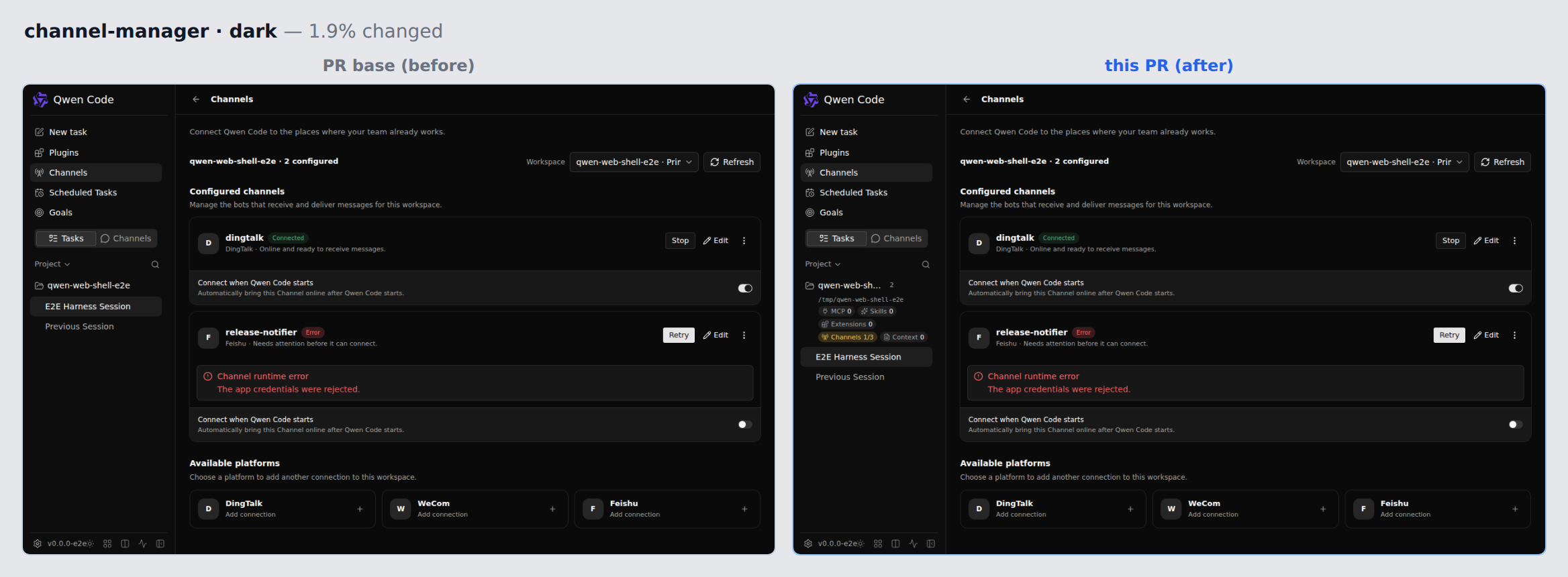Click the Qwen Code logo in the before panel
Image resolution: width=1568 pixels, height=577 pixels.
[x=40, y=99]
